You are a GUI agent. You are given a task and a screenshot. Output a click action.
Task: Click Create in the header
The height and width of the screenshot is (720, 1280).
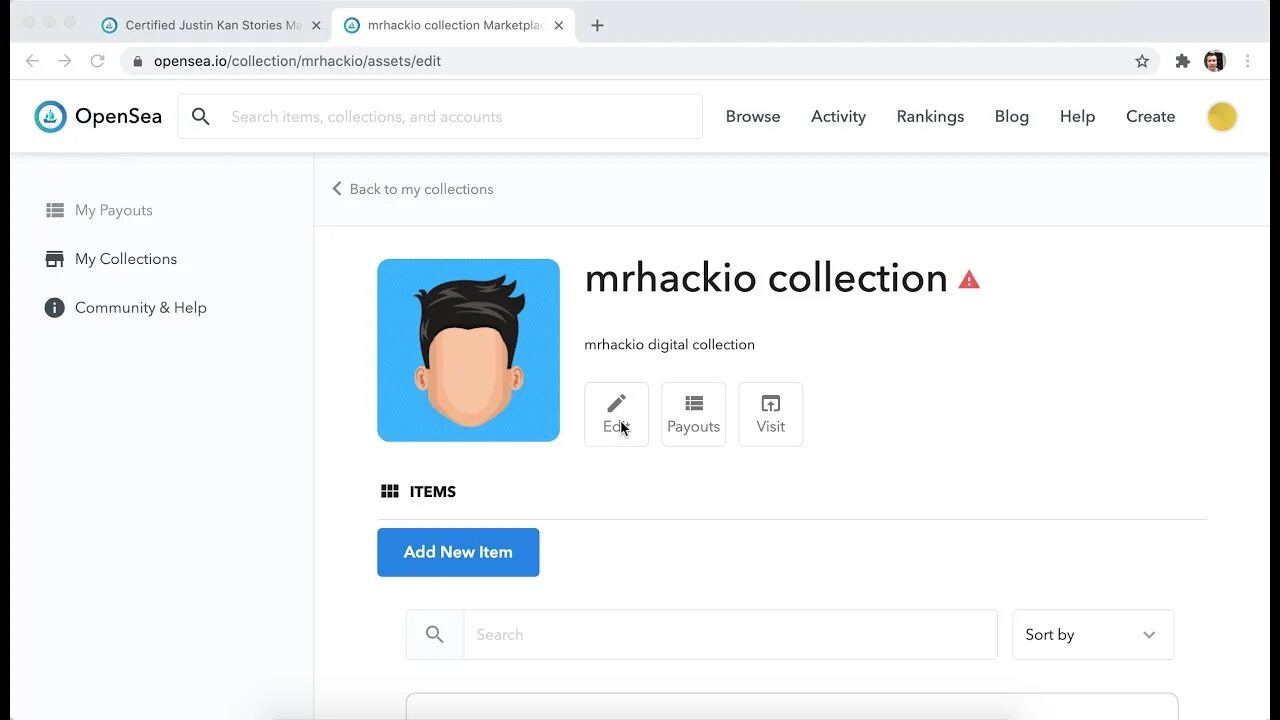pyautogui.click(x=1150, y=117)
